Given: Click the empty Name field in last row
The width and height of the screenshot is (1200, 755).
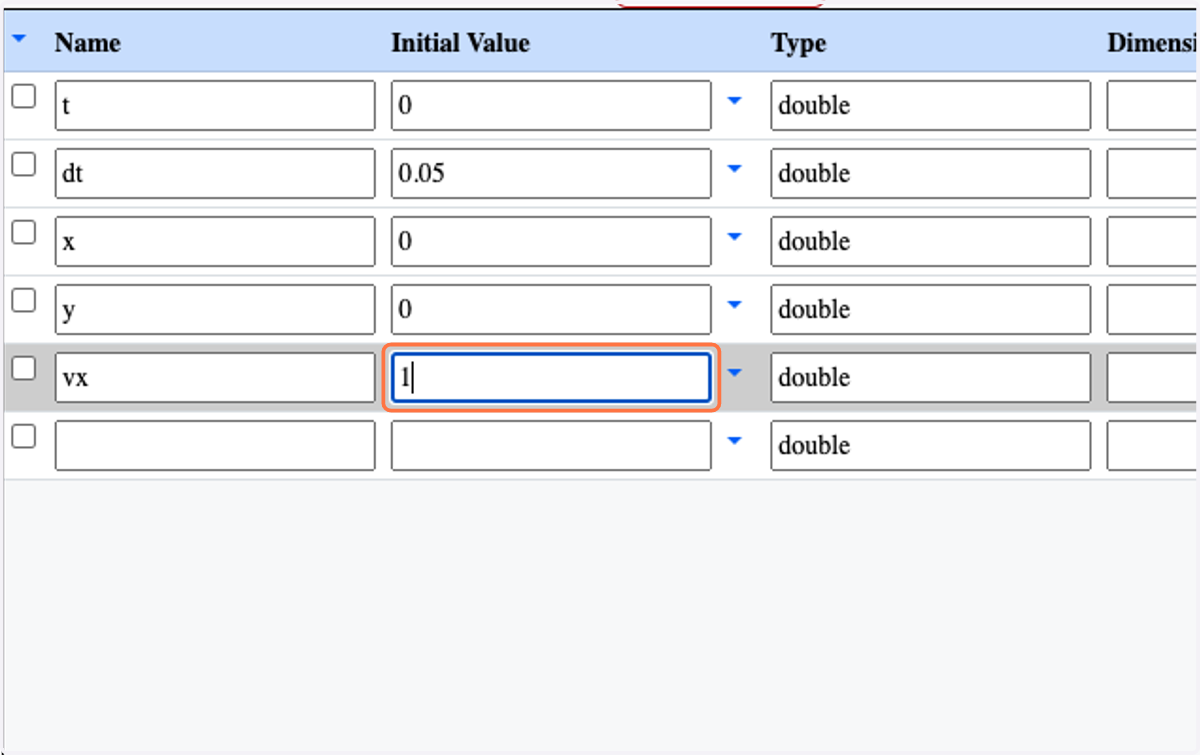Looking at the screenshot, I should [215, 445].
